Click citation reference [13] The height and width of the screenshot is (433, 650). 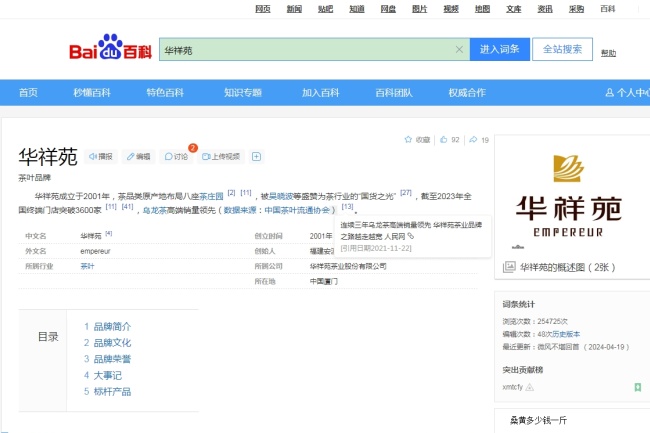pyautogui.click(x=347, y=206)
